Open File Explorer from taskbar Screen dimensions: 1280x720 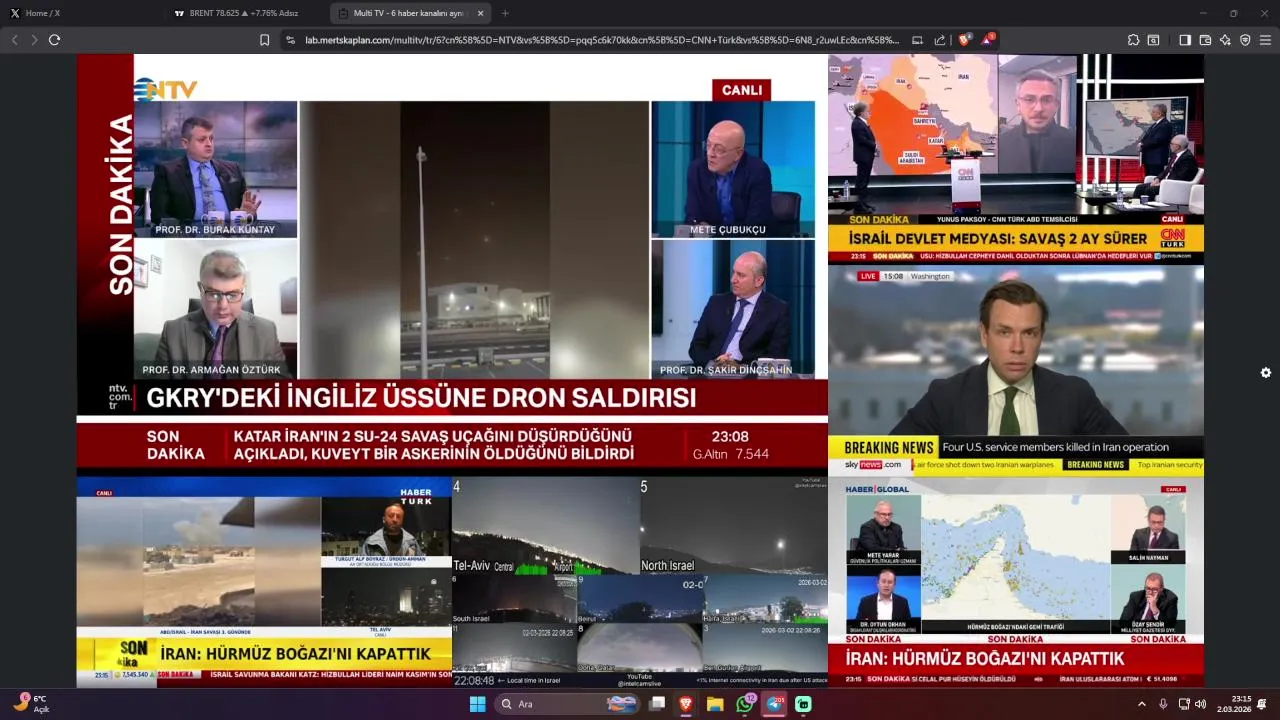[x=715, y=704]
